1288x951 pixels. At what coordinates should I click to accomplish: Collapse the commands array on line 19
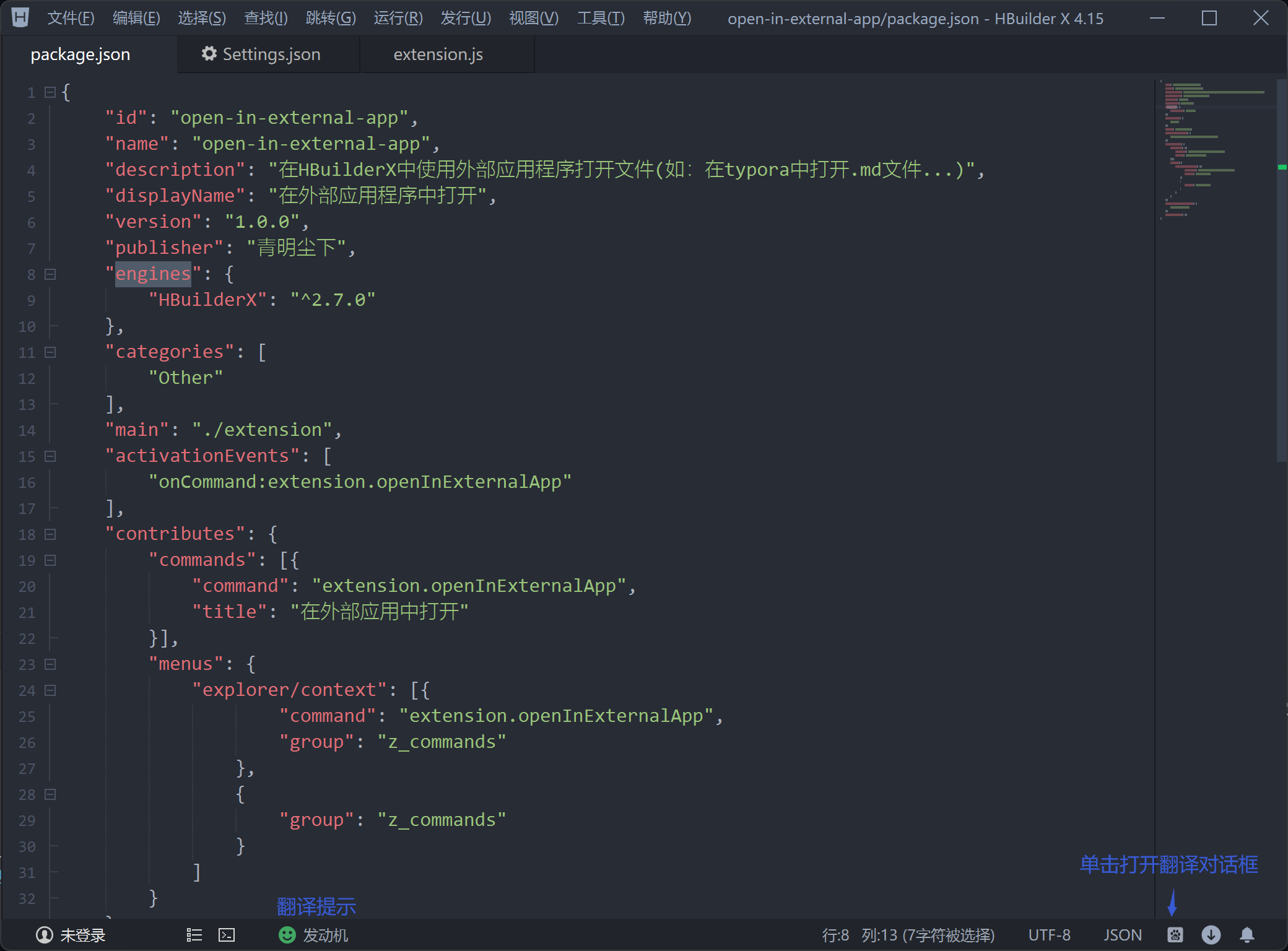tap(50, 560)
